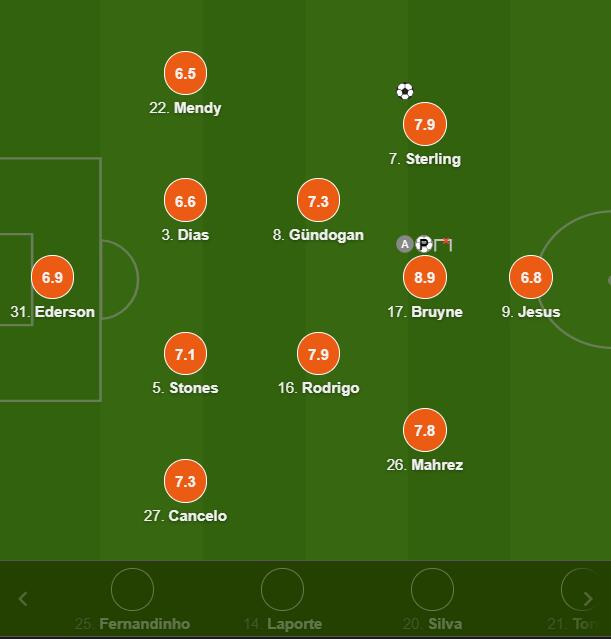The image size is (611, 639).
Task: Click Mendy's 6.5 rating circle
Action: (x=185, y=73)
